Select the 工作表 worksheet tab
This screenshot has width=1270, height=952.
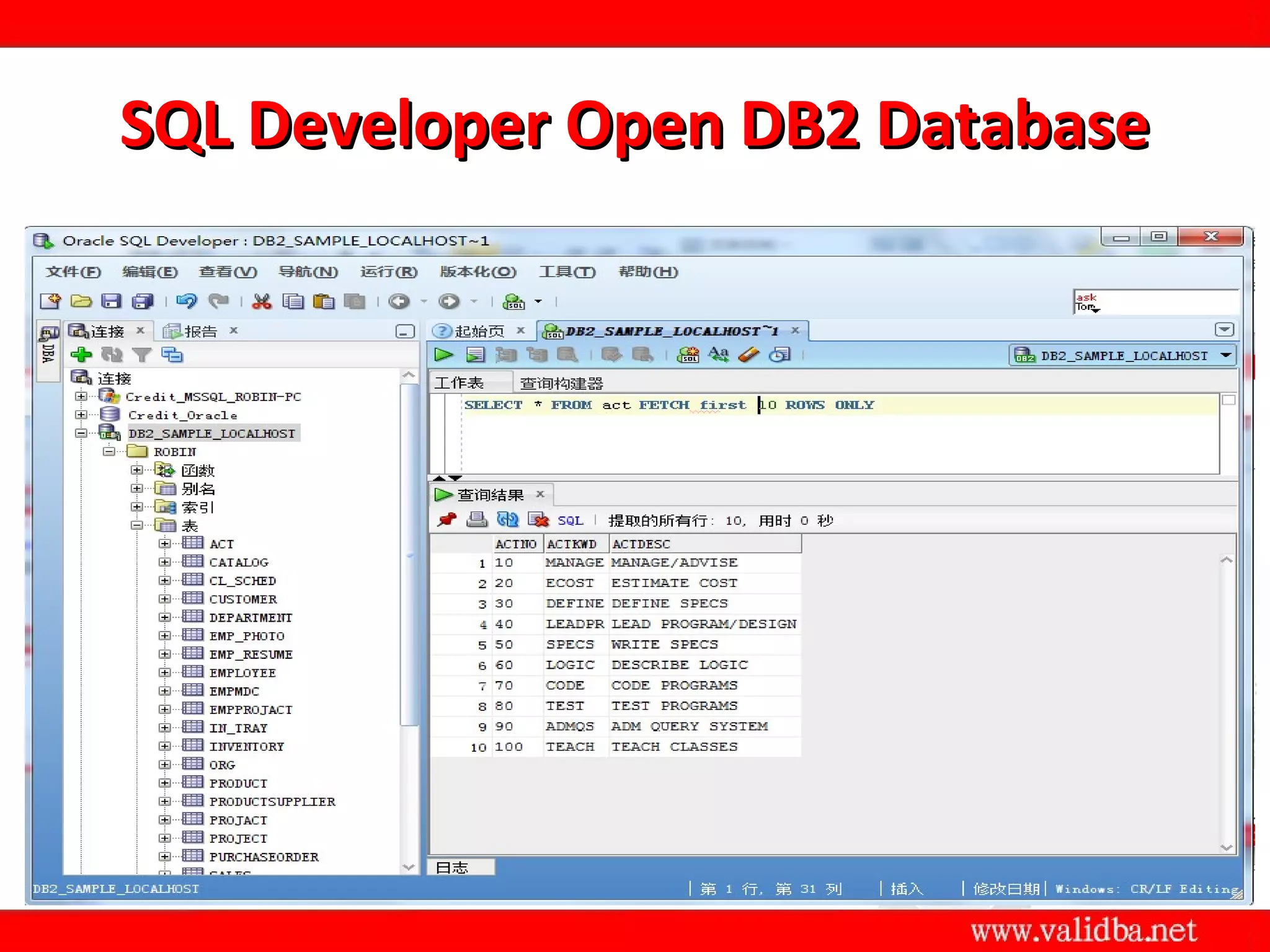[459, 383]
